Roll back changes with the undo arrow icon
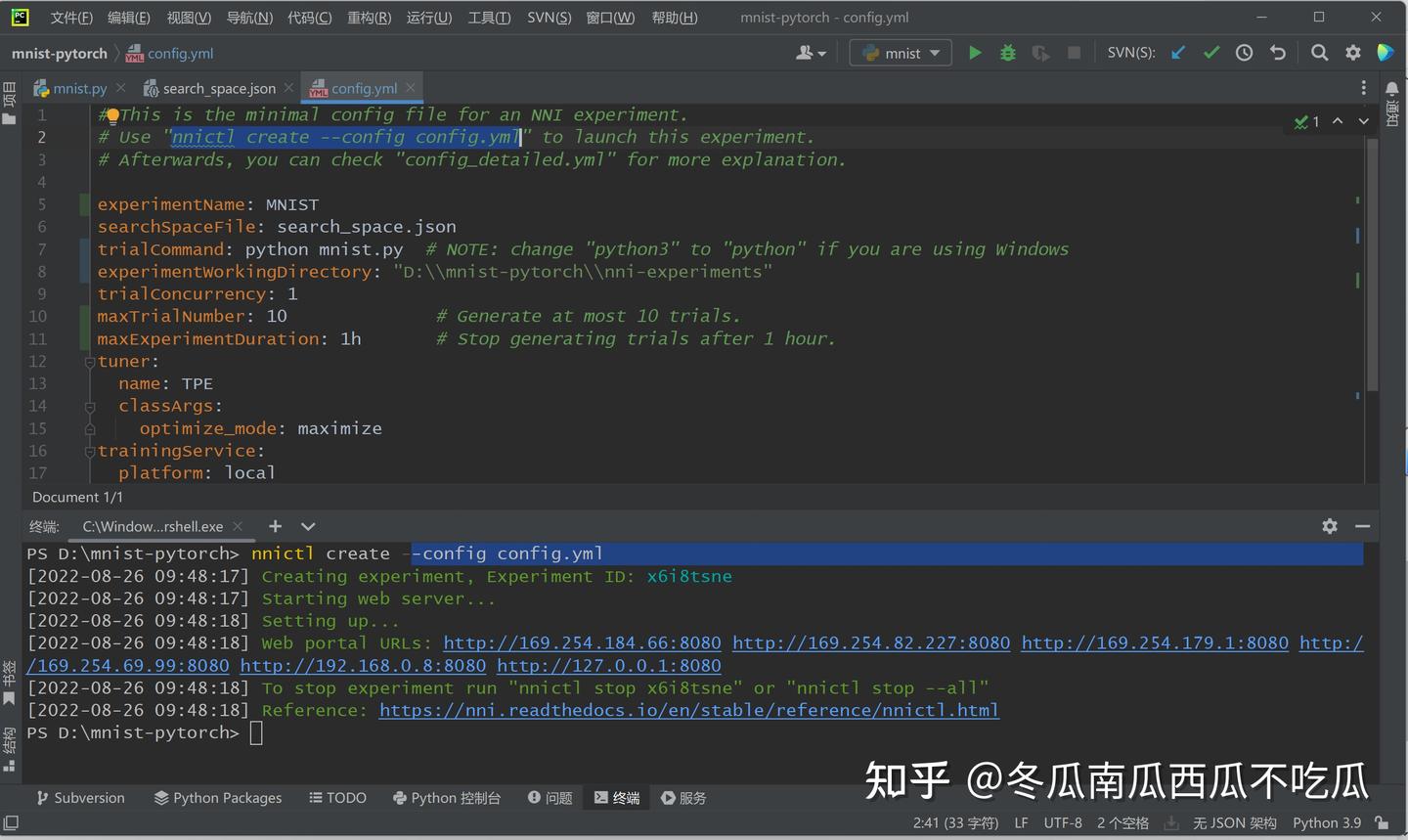The height and width of the screenshot is (840, 1408). click(x=1277, y=53)
